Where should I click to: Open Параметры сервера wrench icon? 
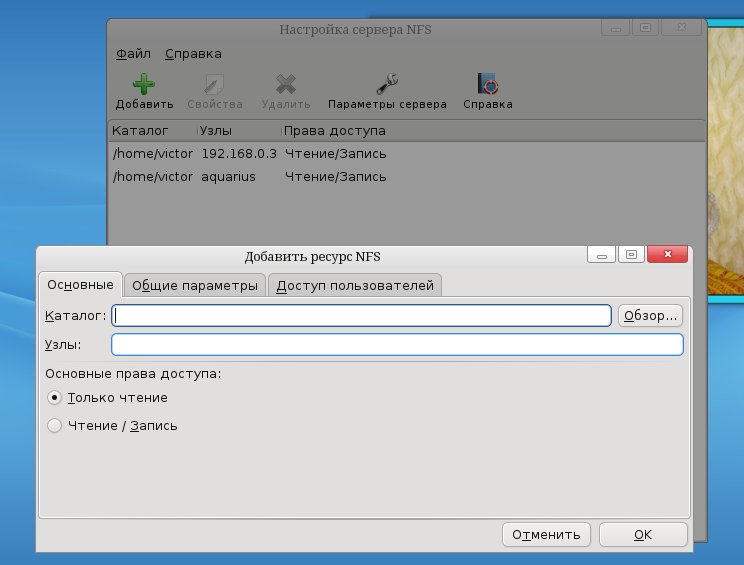(x=387, y=84)
